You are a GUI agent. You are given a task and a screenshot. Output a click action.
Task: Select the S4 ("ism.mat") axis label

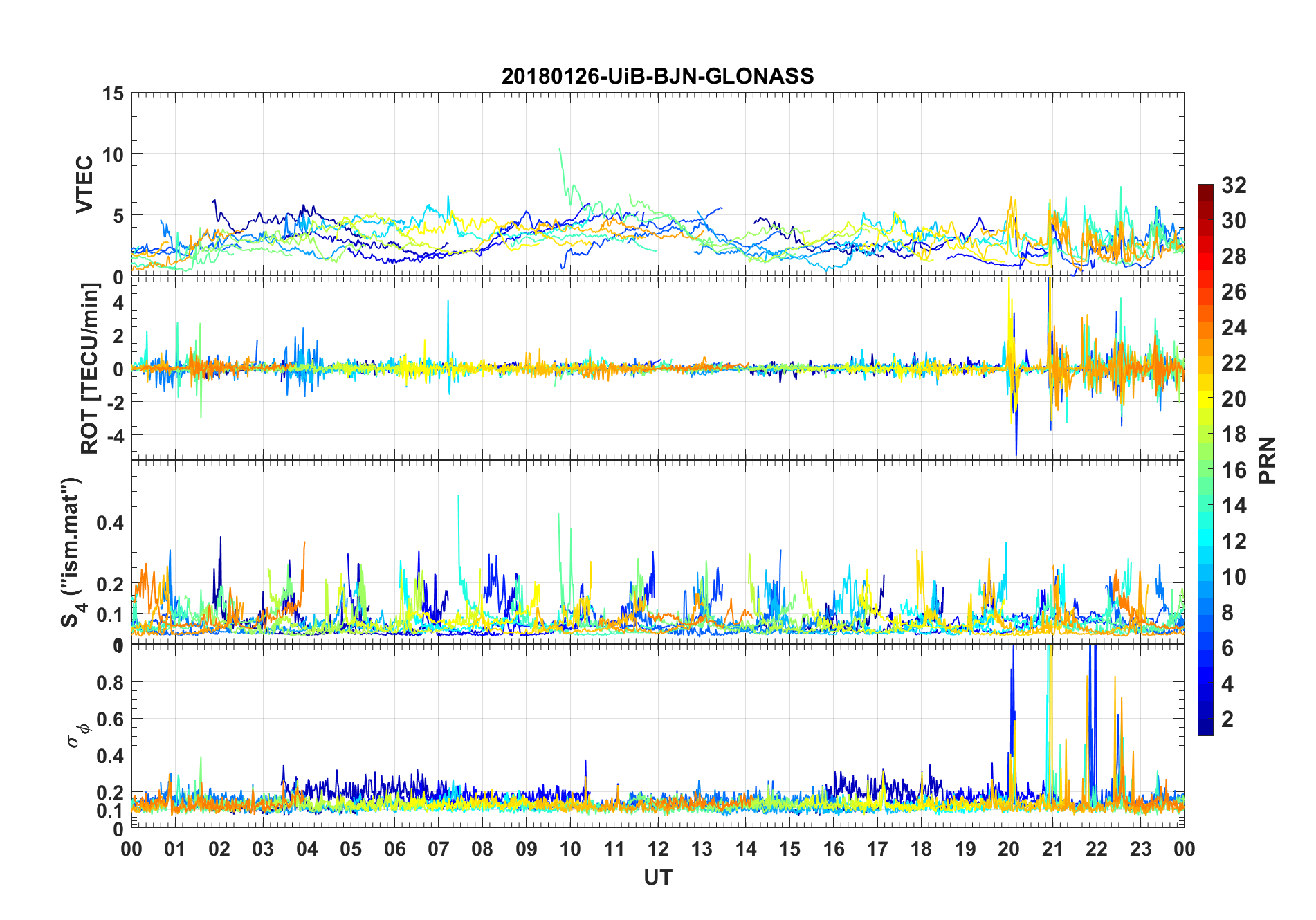(x=73, y=552)
